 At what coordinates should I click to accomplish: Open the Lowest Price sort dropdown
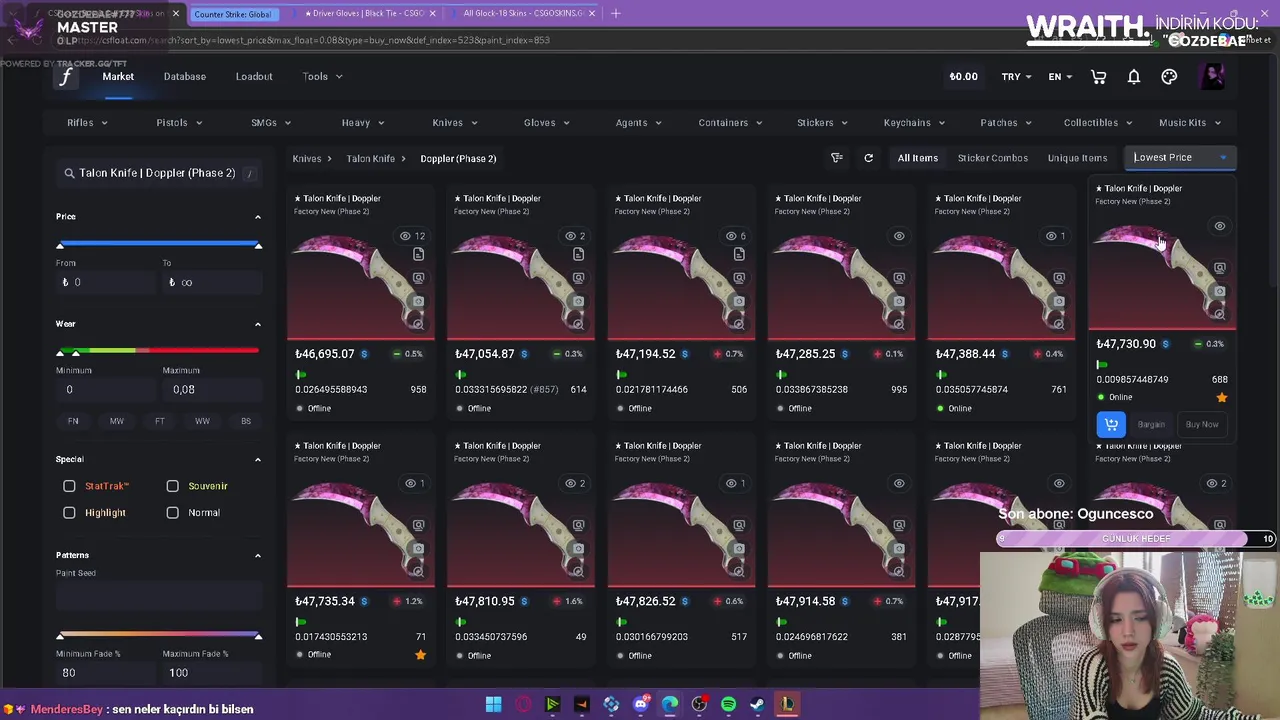pos(1180,158)
